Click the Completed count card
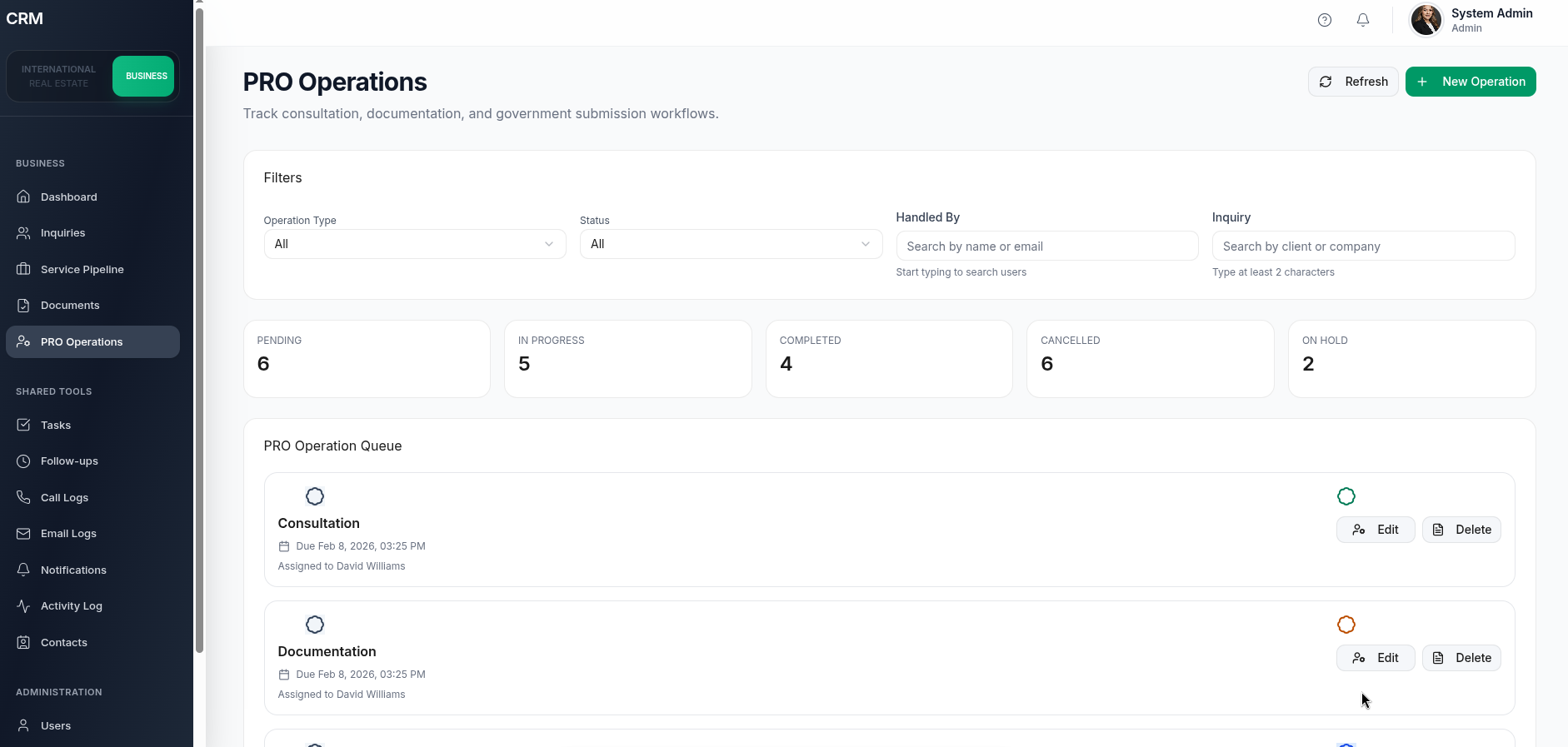1568x747 pixels. pyautogui.click(x=889, y=359)
